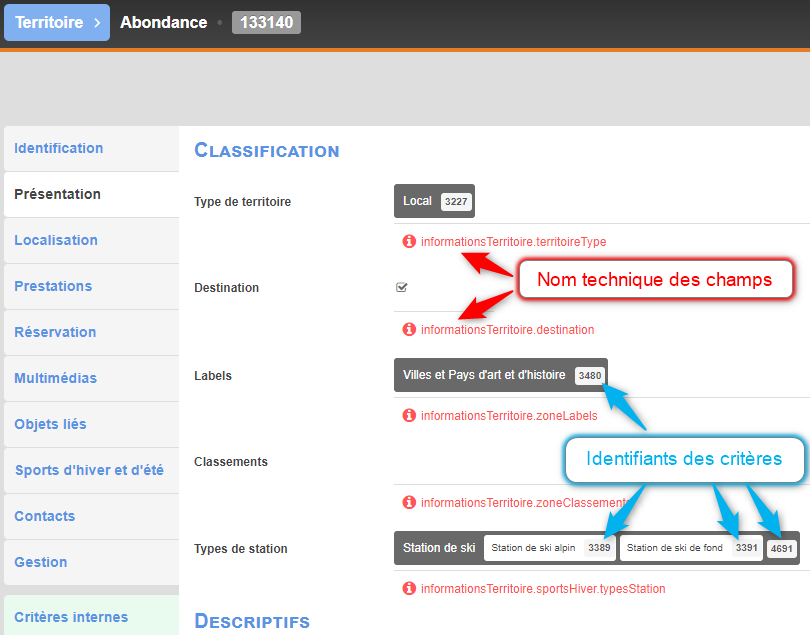
Task: Click info icon beside informationsTerritoire.zoneLabels
Action: [x=409, y=415]
